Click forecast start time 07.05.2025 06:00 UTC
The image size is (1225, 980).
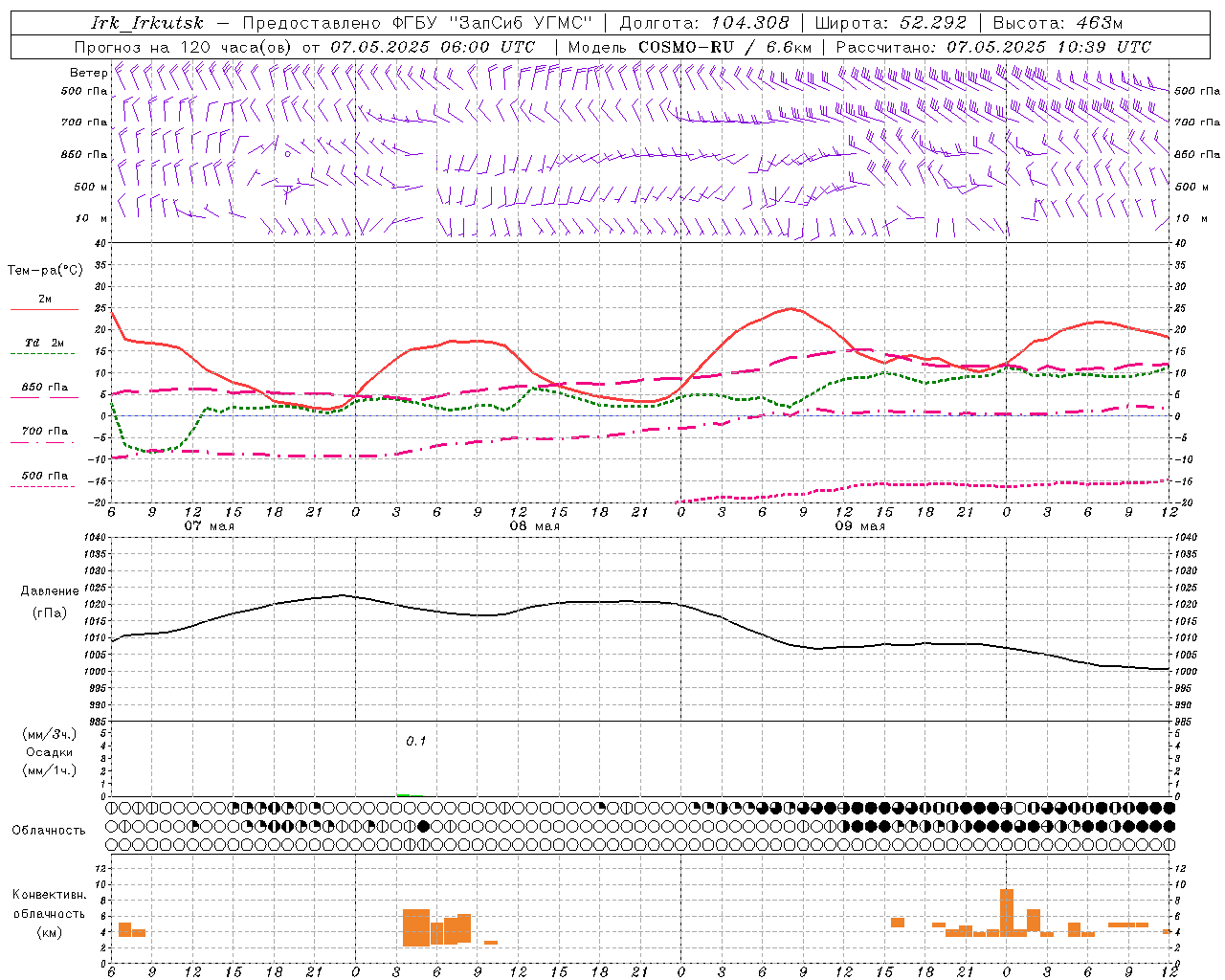433,47
